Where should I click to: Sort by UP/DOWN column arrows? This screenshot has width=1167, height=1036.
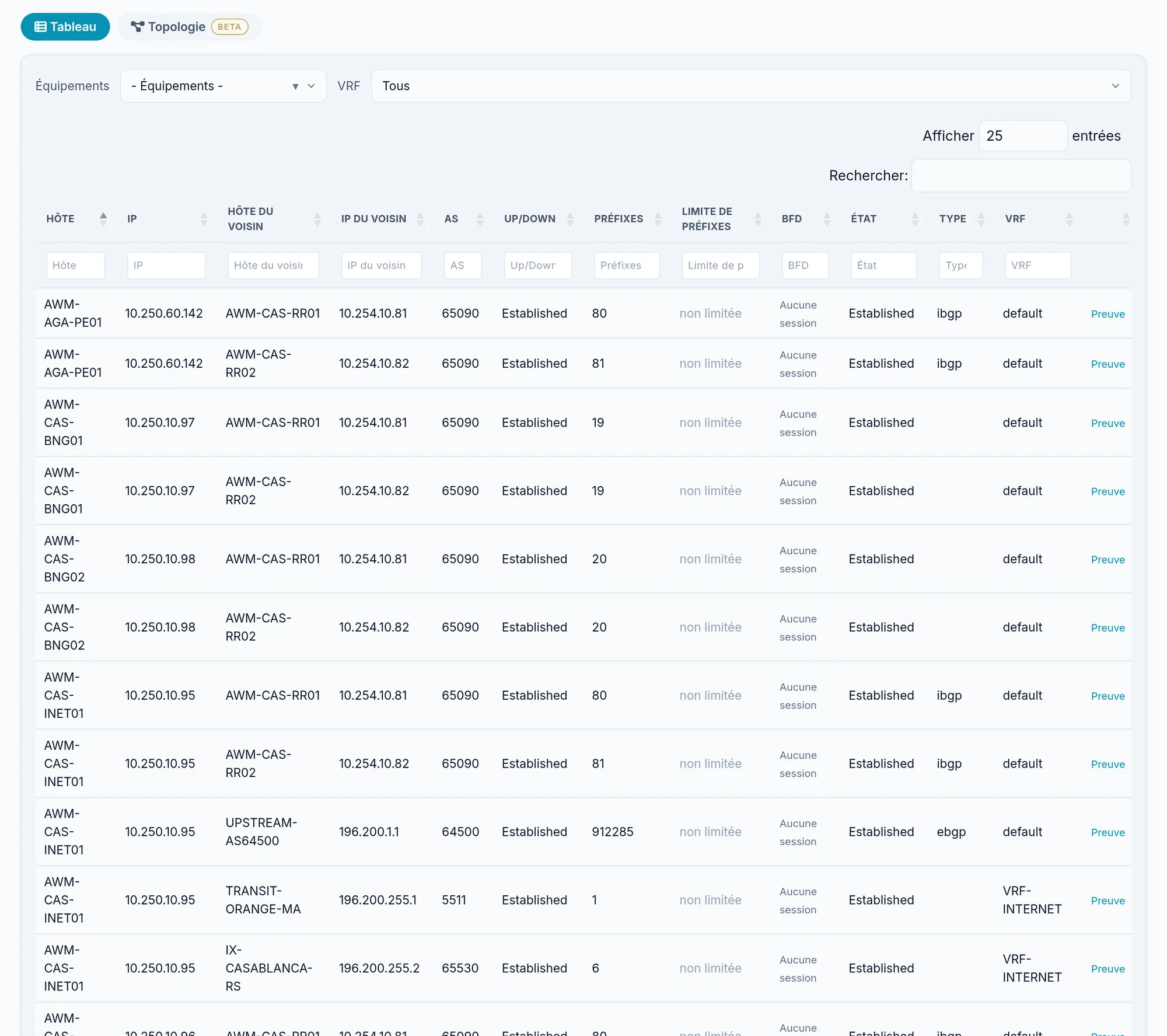coord(571,219)
